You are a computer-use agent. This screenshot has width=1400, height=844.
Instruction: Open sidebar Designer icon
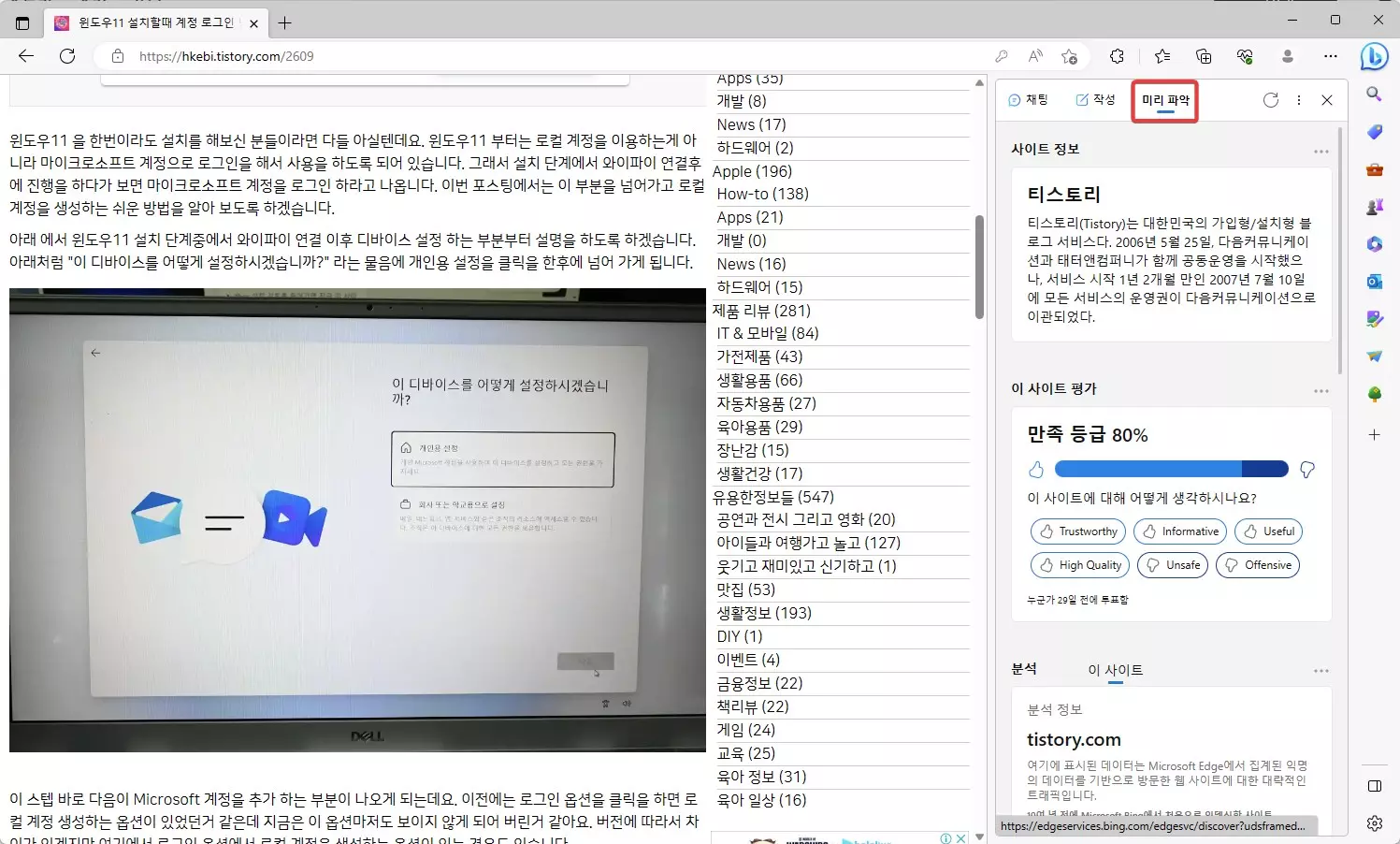1374,319
